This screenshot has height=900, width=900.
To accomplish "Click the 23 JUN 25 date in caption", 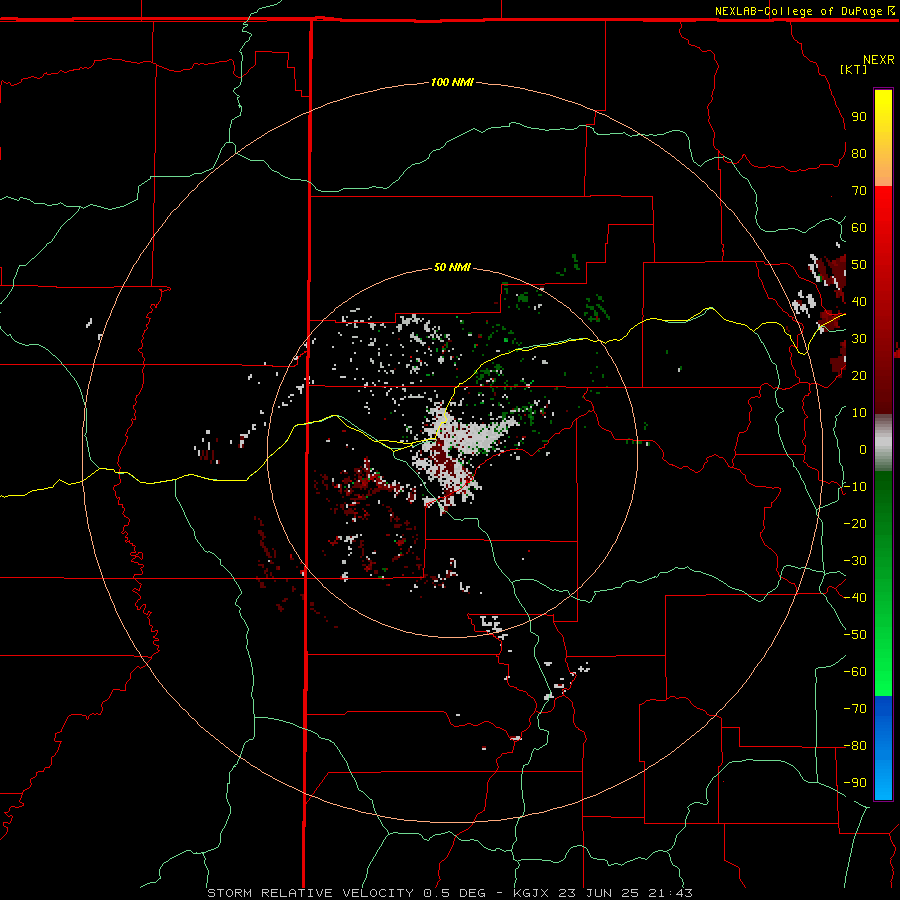I will [599, 893].
